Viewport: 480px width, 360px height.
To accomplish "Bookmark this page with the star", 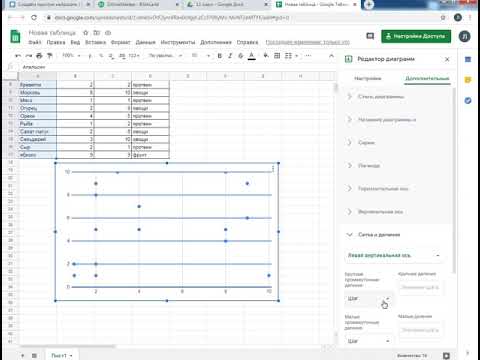I will tap(443, 17).
